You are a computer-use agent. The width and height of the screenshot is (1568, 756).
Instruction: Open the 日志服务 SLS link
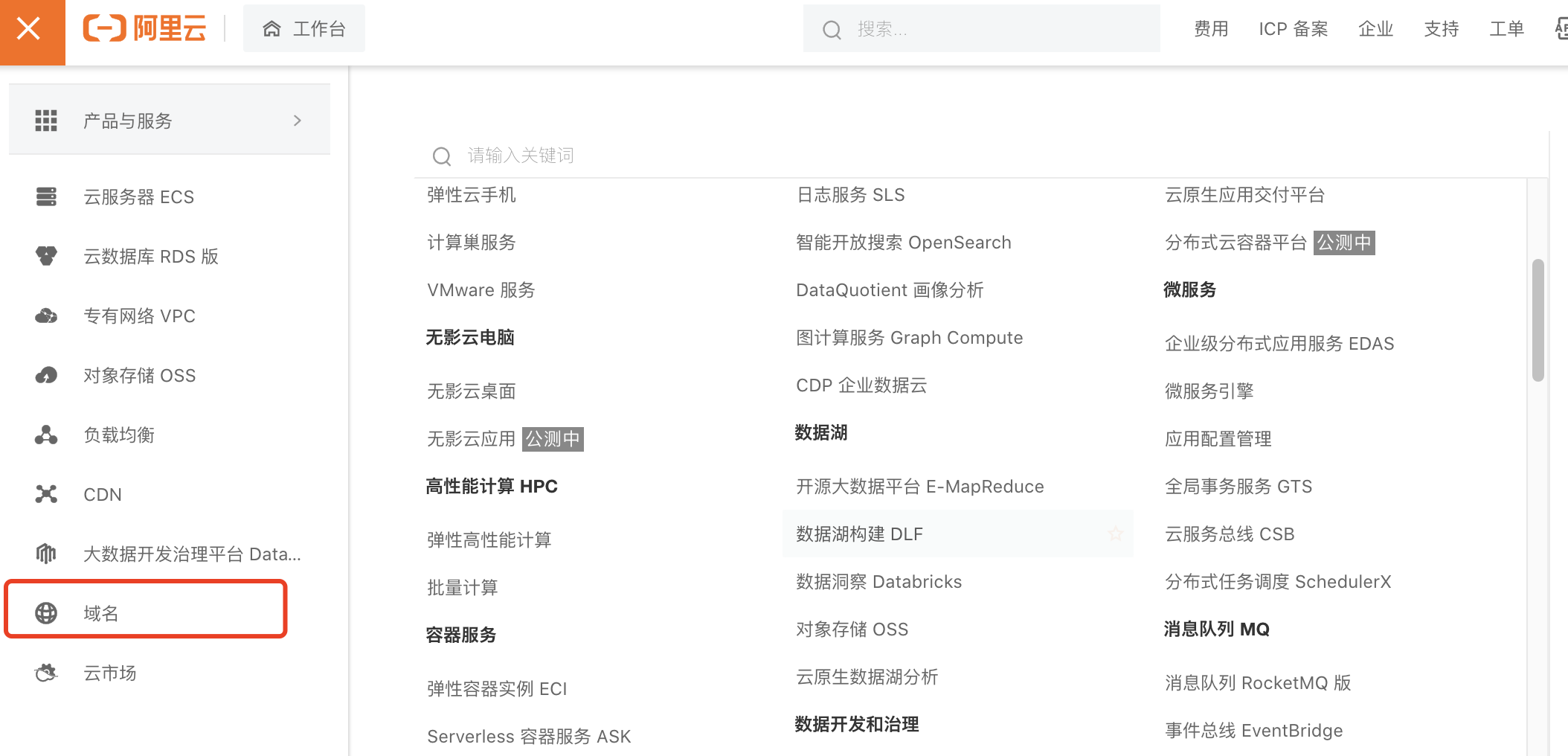pos(850,195)
